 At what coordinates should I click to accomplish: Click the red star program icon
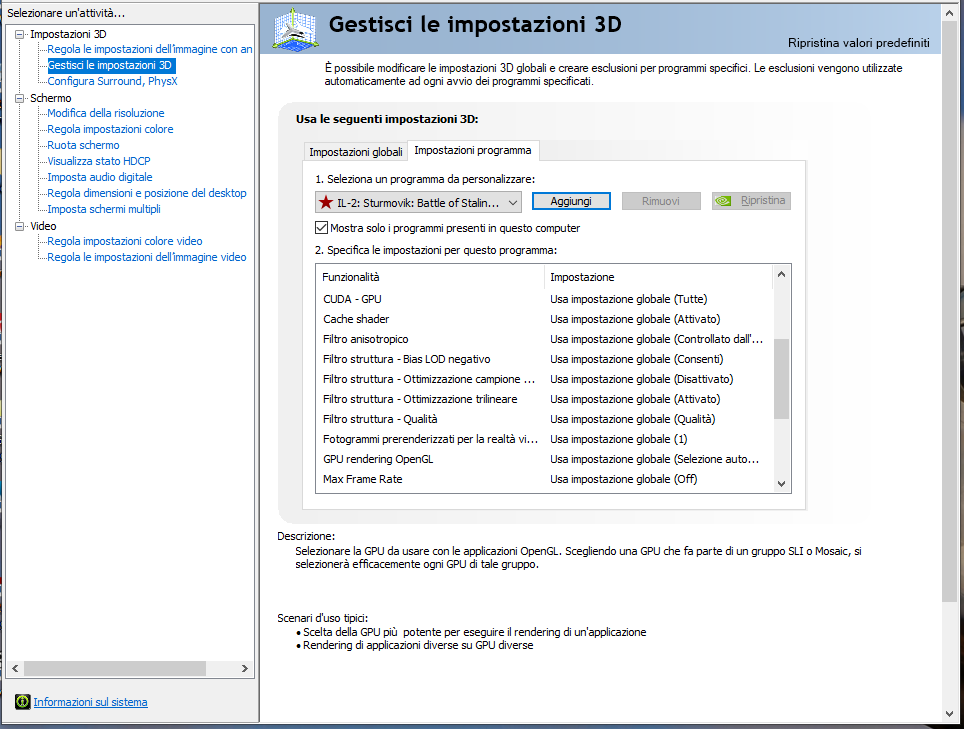pyautogui.click(x=326, y=202)
